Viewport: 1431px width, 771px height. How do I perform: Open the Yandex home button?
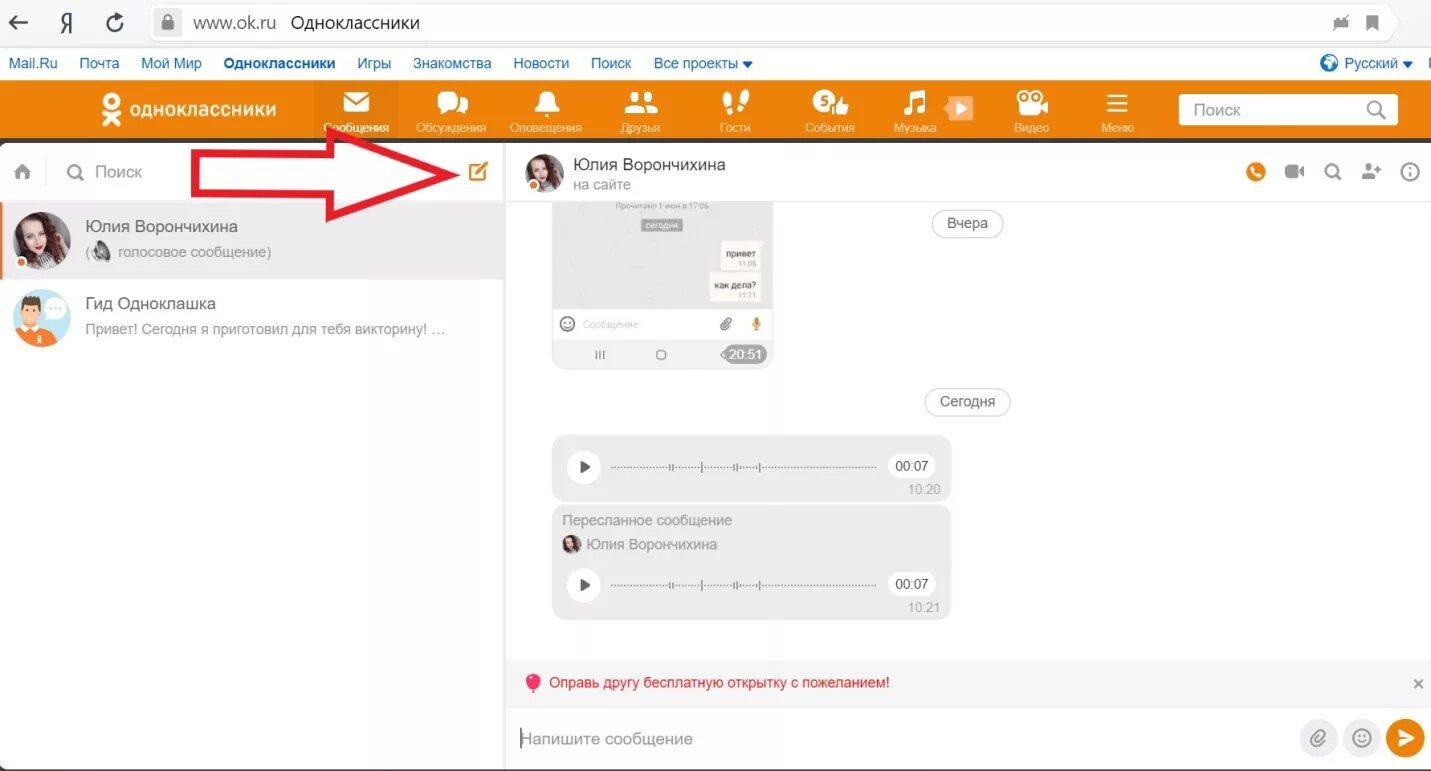[67, 22]
